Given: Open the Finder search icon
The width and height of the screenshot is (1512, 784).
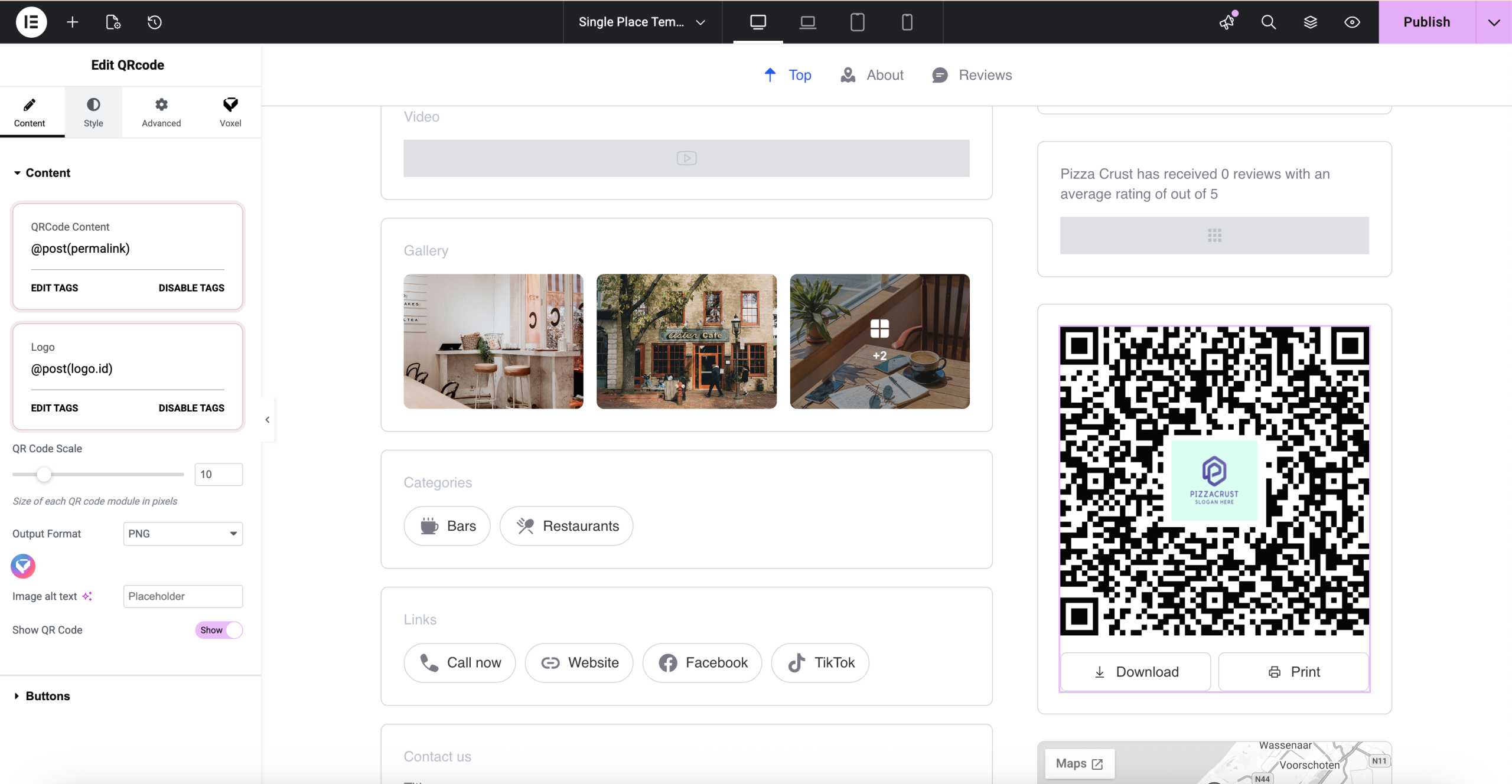Looking at the screenshot, I should [x=1268, y=22].
